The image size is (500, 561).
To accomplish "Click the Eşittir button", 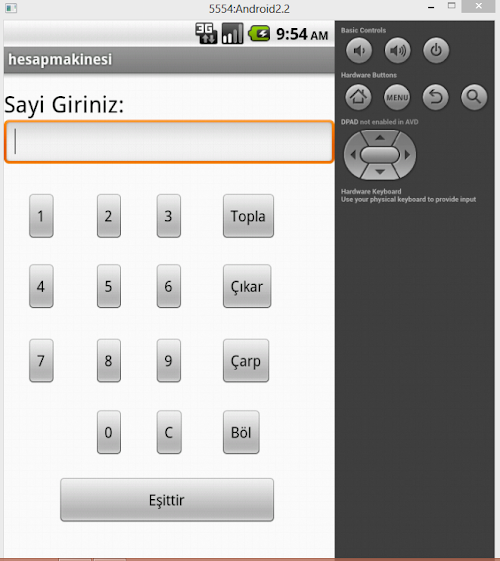I will (167, 500).
